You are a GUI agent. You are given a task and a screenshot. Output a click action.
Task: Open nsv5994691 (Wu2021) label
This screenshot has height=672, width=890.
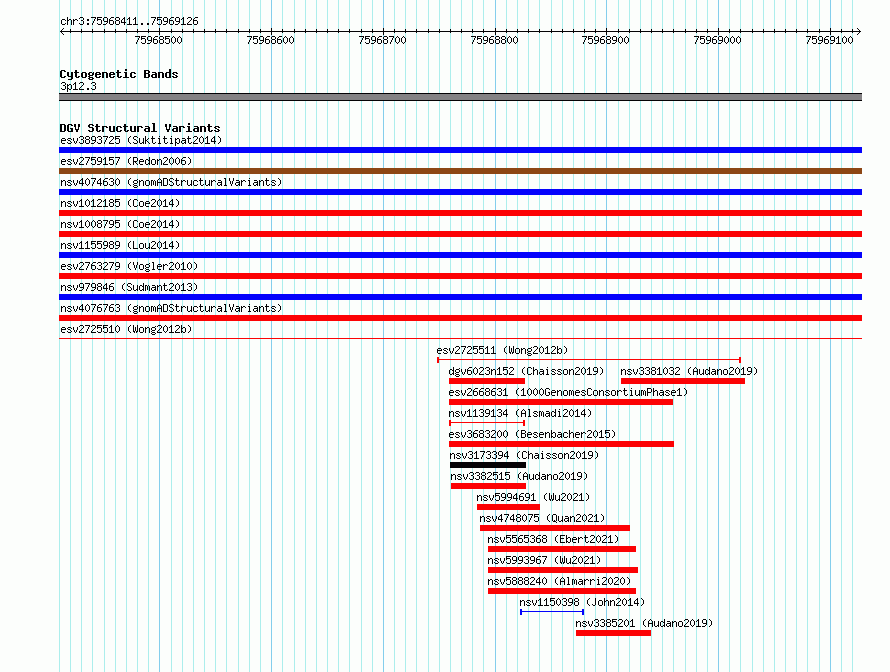(533, 497)
